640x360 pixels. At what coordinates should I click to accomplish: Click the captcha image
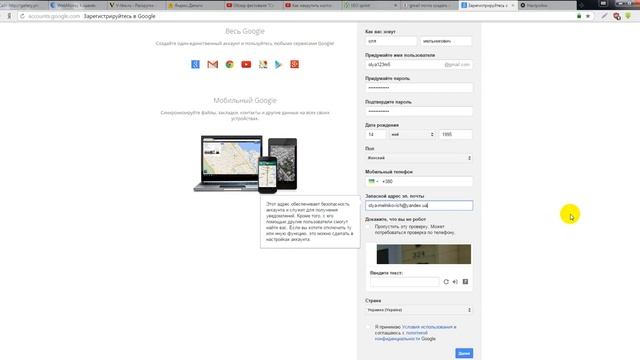coord(424,254)
